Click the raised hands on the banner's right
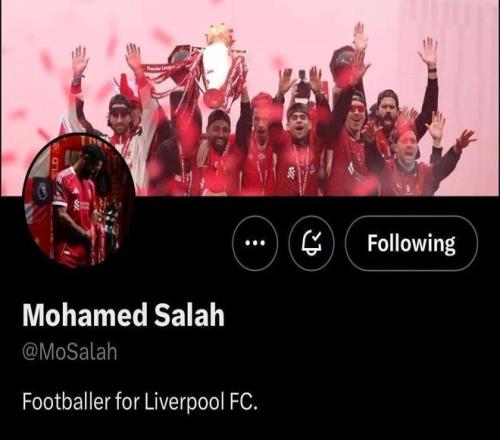500x440 pixels. 428,53
